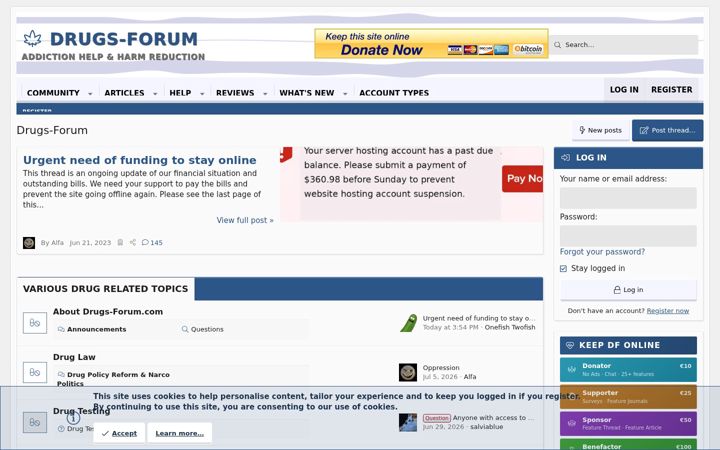This screenshot has width=720, height=450.
Task: Open salviablue's avatar thumbnail
Action: (408, 422)
